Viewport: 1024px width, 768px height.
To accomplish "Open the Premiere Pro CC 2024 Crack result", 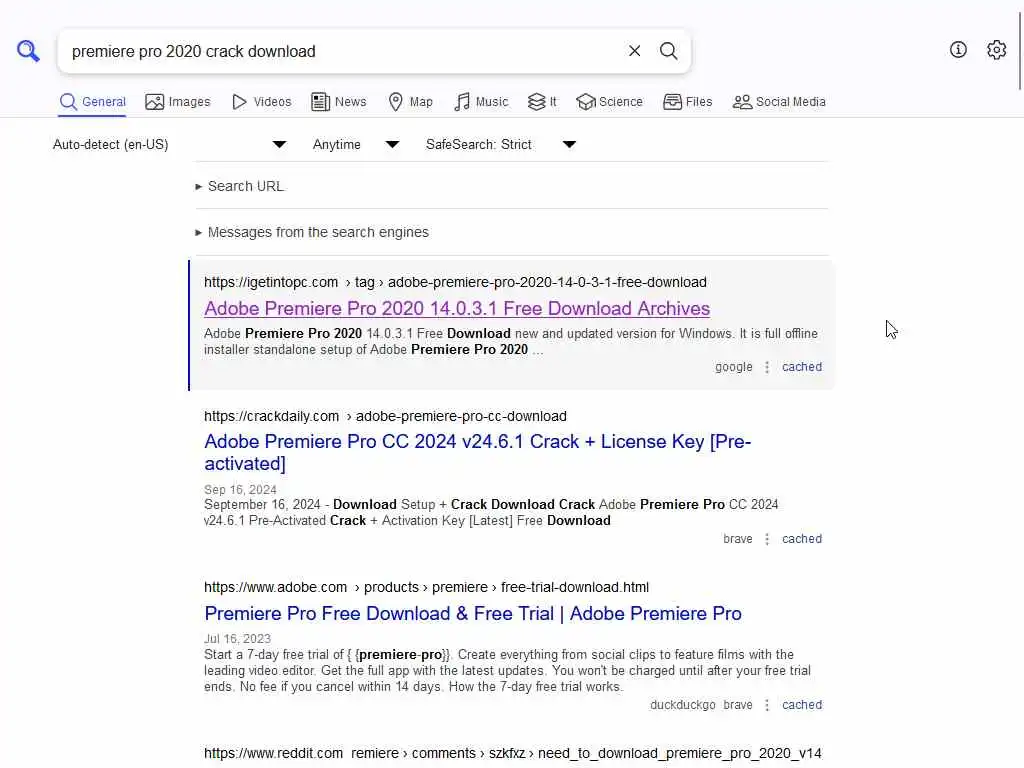I will 477,453.
